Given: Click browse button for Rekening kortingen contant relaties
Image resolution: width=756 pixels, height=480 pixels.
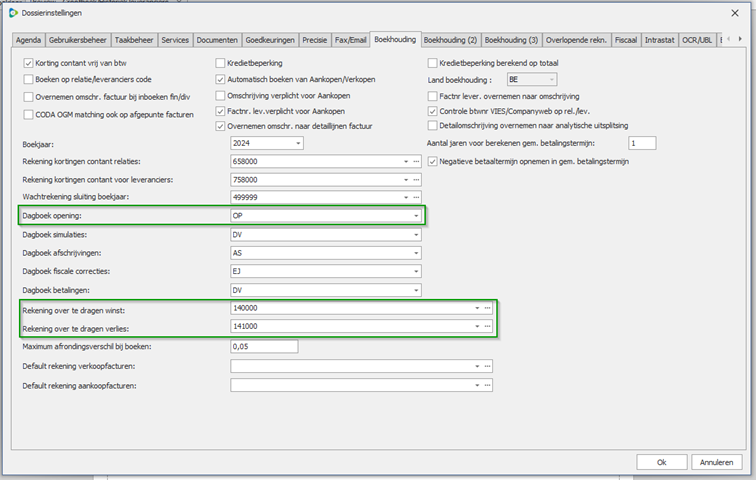Looking at the screenshot, I should [416, 161].
